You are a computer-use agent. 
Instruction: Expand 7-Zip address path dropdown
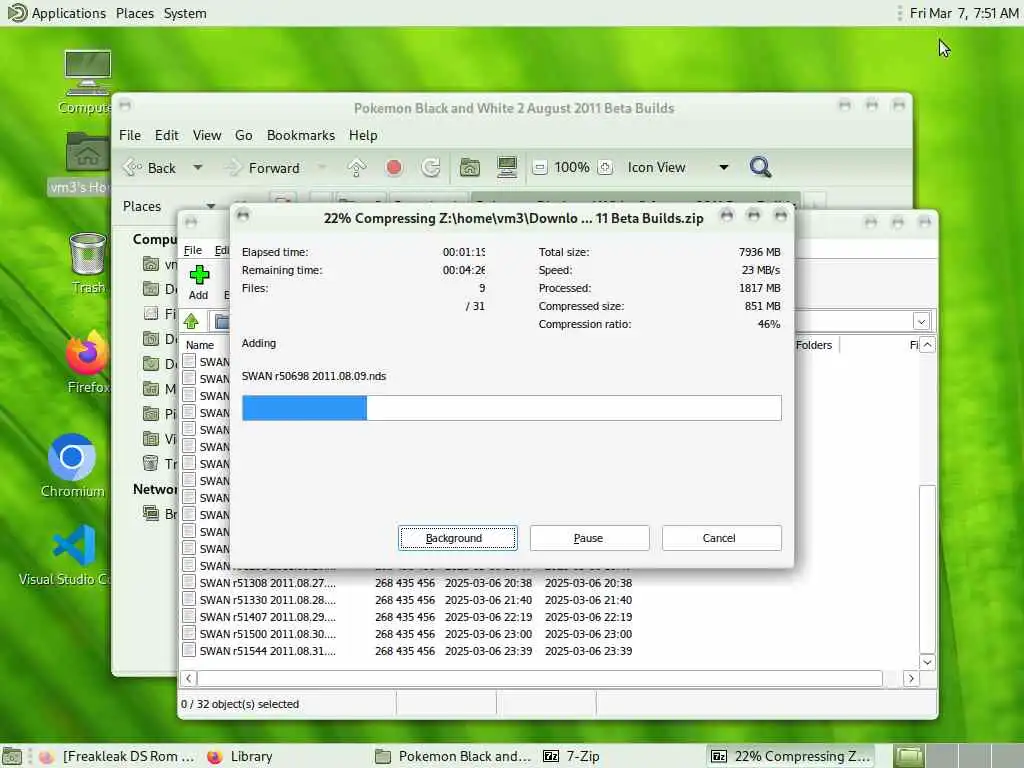[x=921, y=321]
